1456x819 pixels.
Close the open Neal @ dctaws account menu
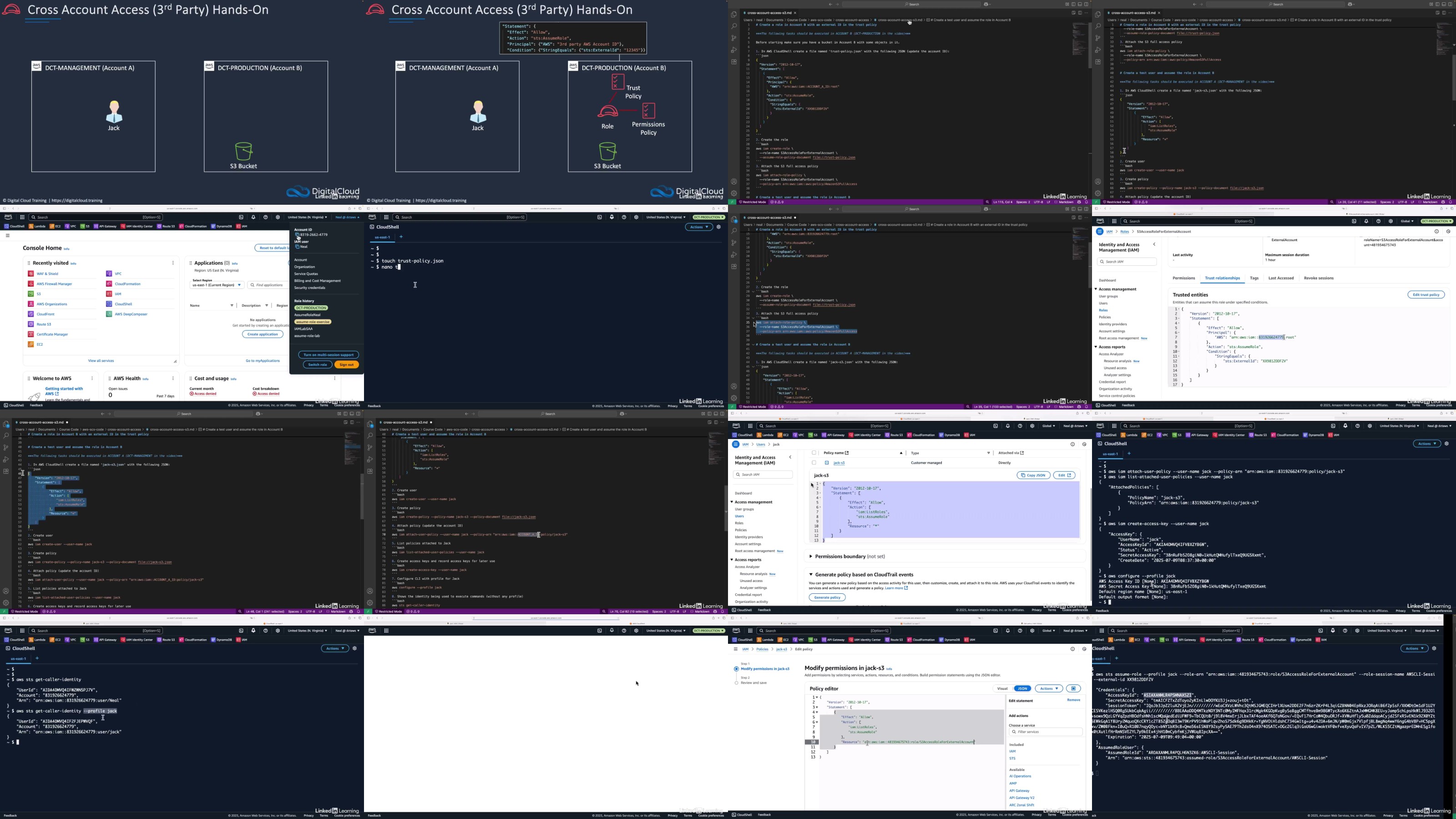point(348,217)
